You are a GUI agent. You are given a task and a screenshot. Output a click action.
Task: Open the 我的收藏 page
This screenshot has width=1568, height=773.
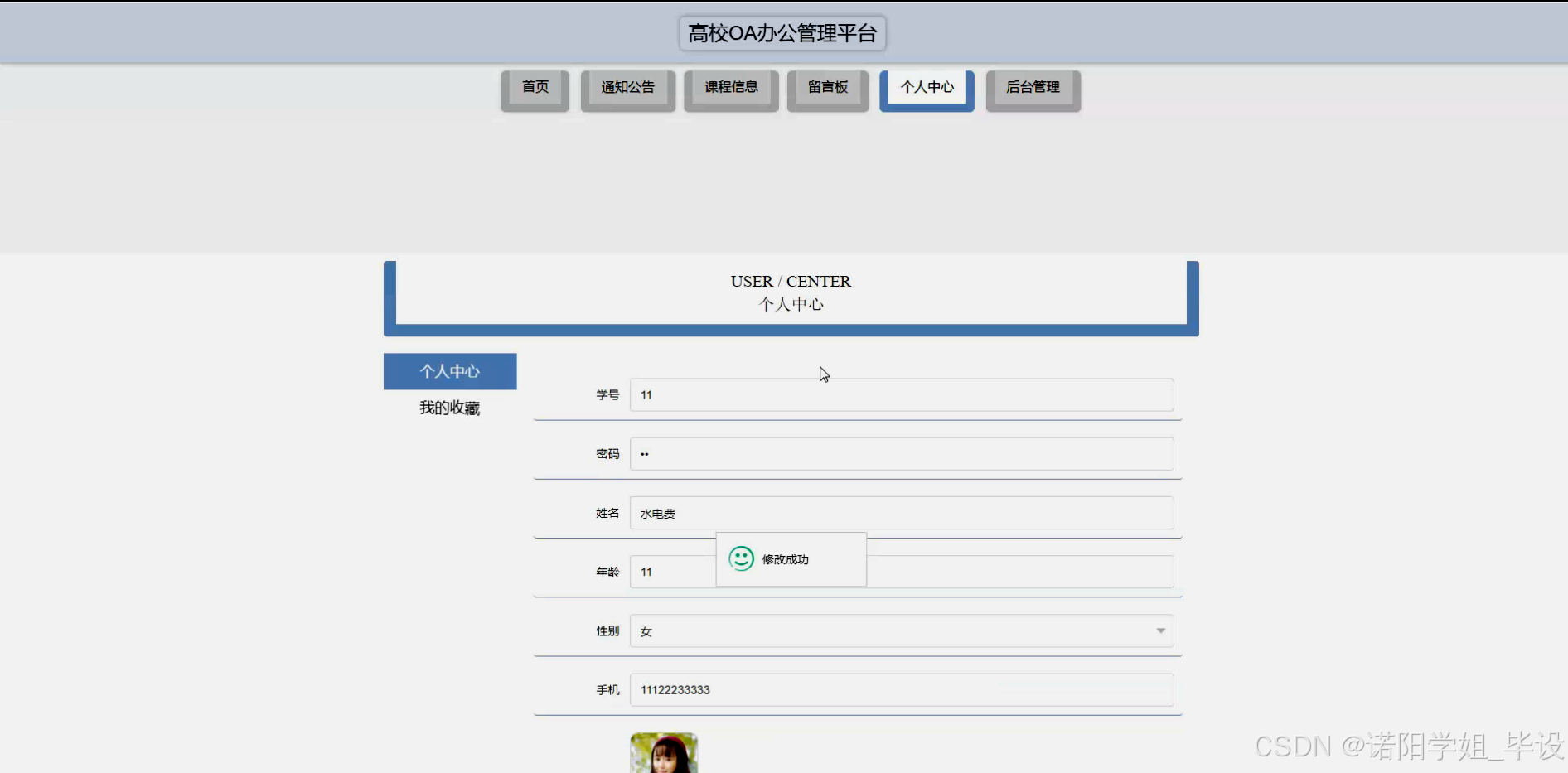pos(449,408)
